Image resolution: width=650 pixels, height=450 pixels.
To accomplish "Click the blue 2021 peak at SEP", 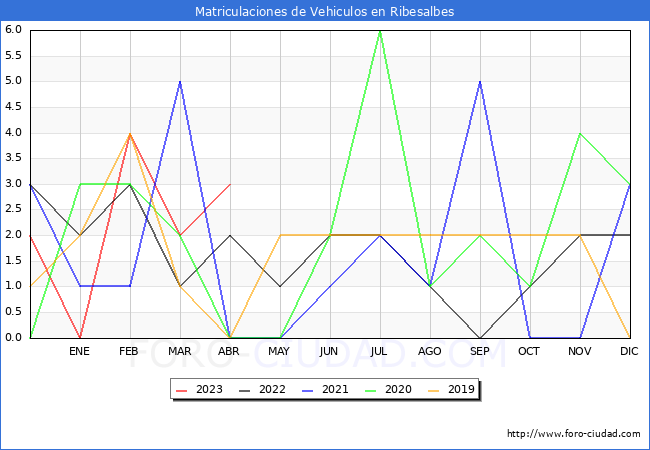I will click(x=480, y=82).
